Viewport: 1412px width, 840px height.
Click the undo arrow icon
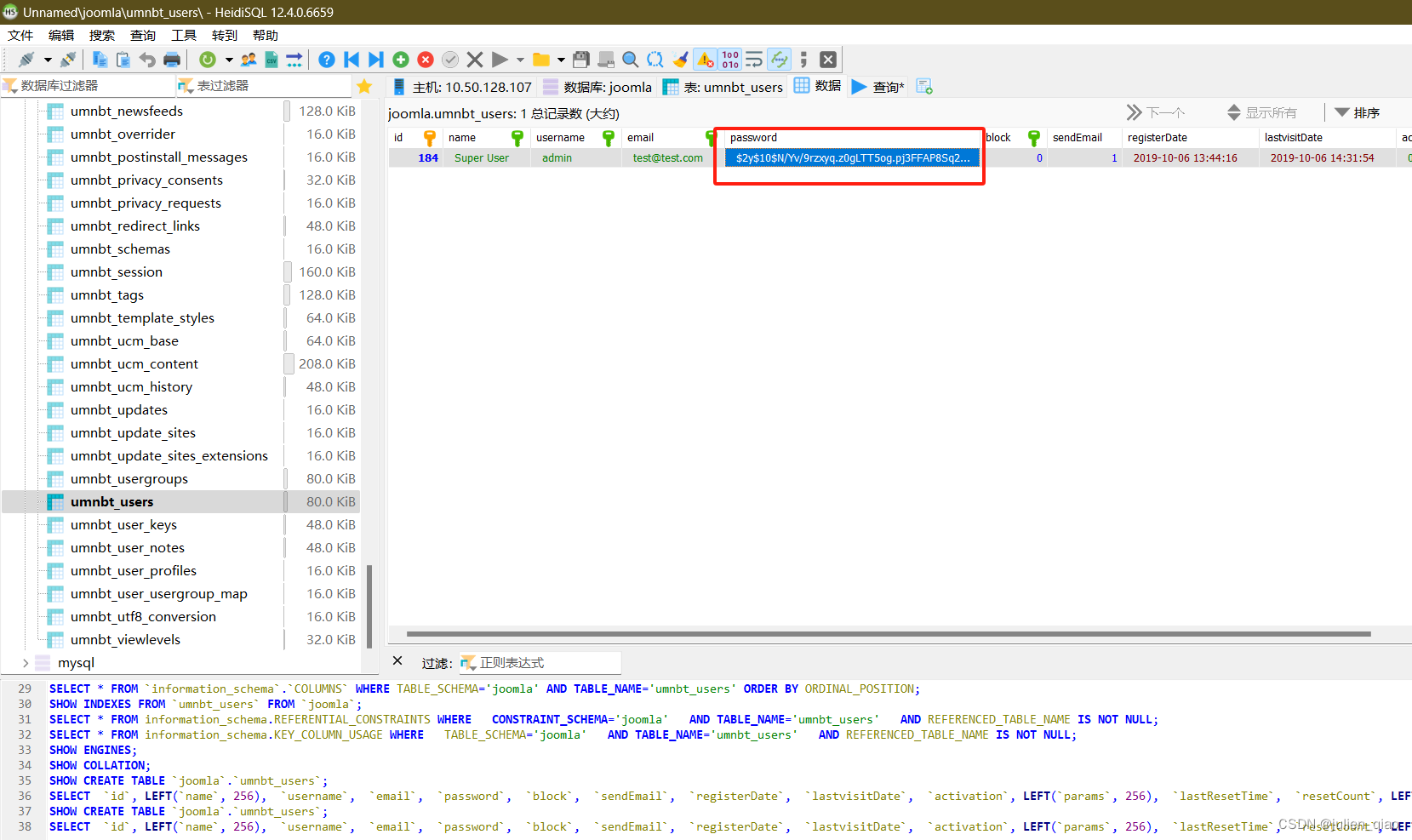(x=147, y=60)
